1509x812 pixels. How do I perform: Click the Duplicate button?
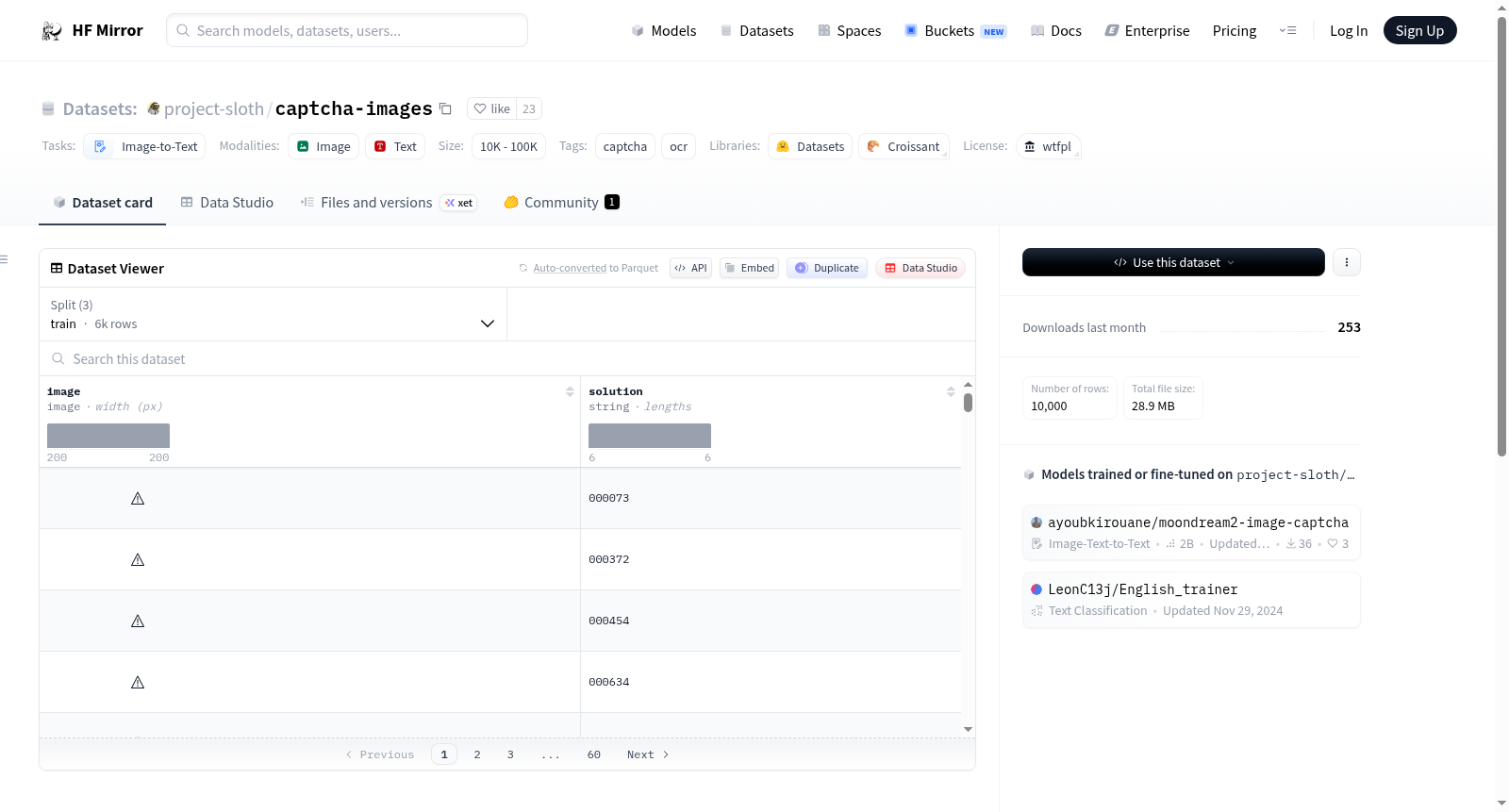827,268
